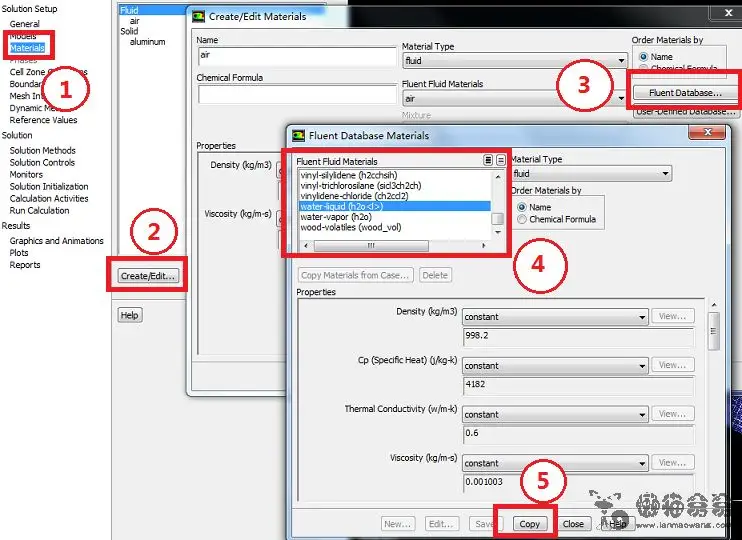This screenshot has width=742, height=540.
Task: Select Chemical Formula radio in Fluent Database Materials
Action: coord(522,219)
